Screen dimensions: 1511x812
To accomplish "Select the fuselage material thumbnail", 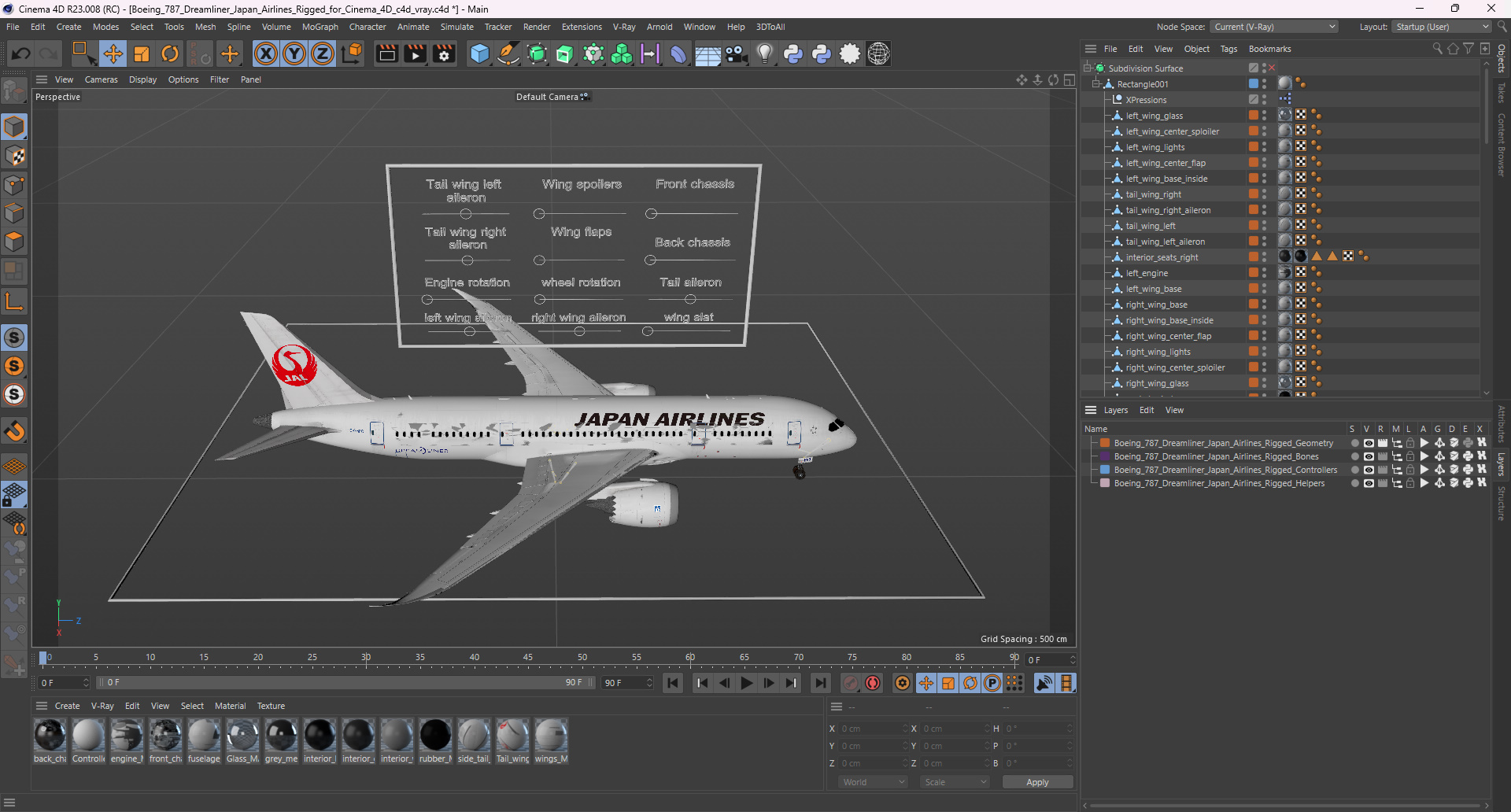I will coord(204,736).
